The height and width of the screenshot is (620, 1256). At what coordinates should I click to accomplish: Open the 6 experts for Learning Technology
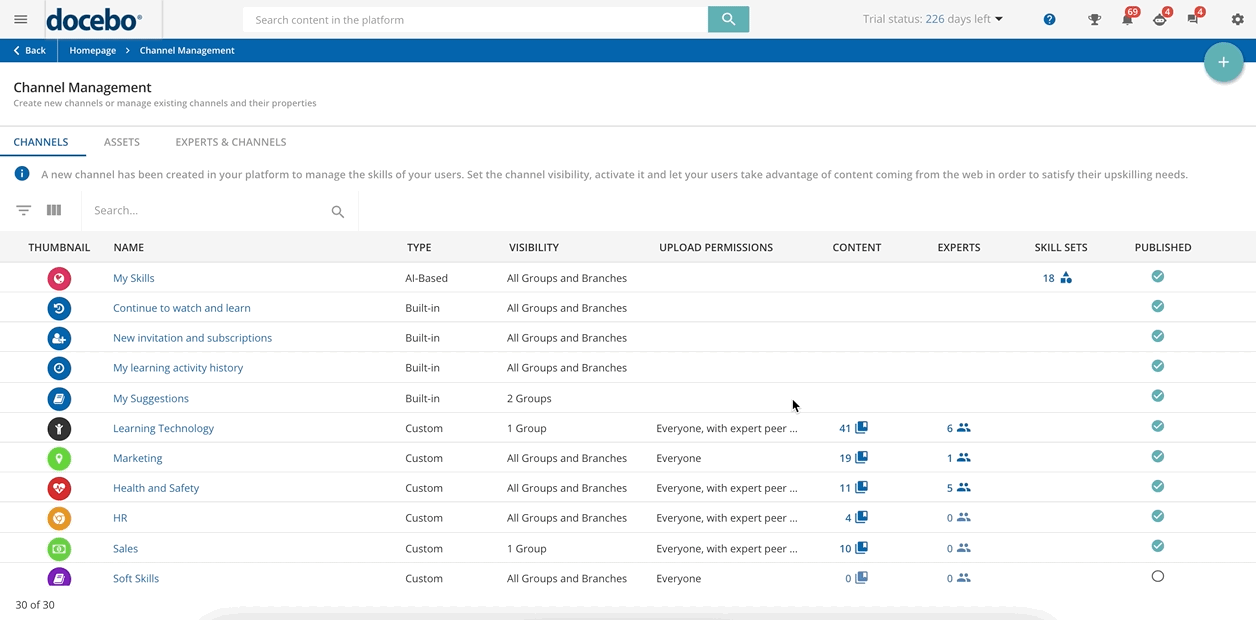click(x=958, y=428)
